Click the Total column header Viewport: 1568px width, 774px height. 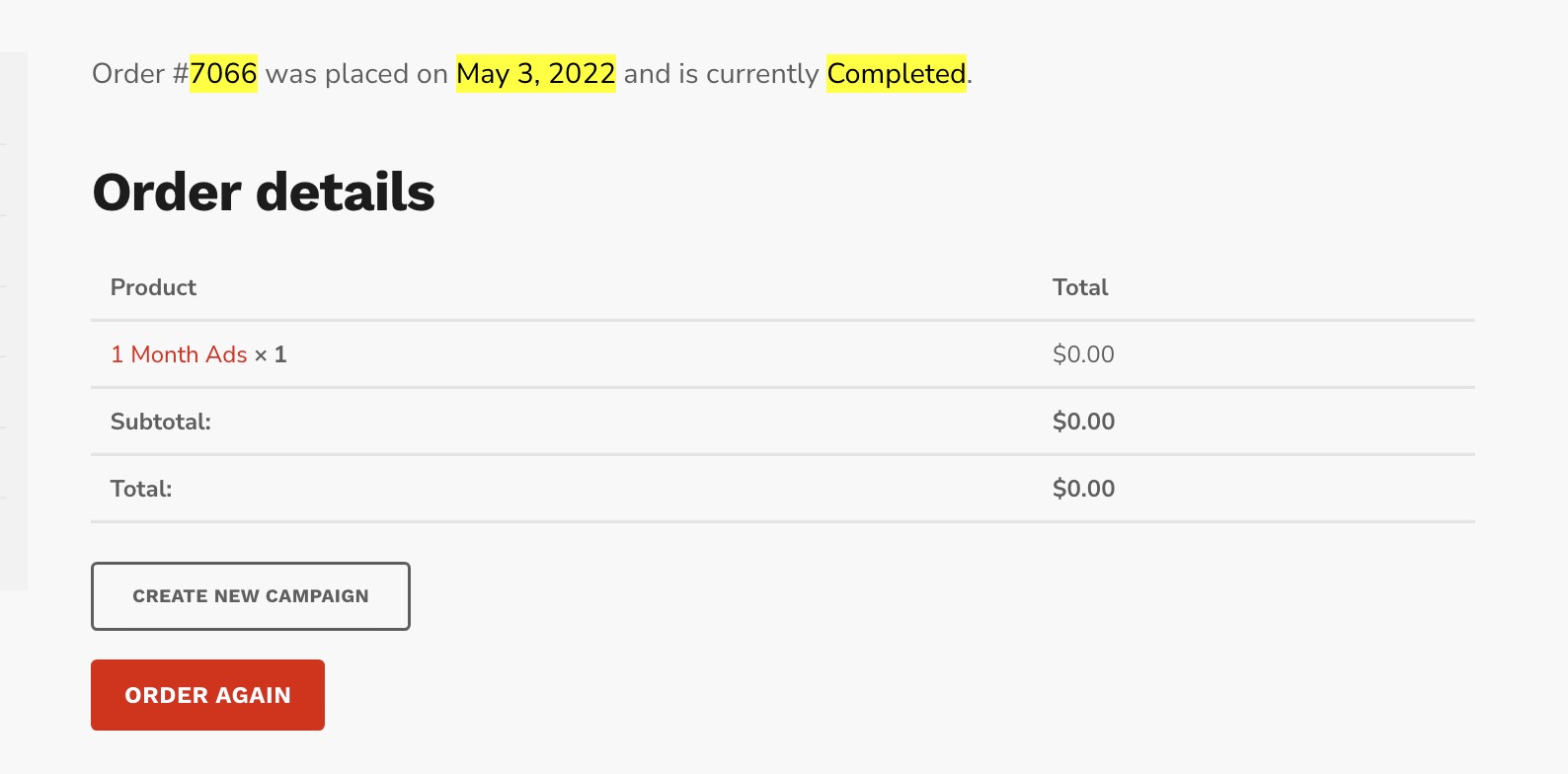pos(1080,287)
